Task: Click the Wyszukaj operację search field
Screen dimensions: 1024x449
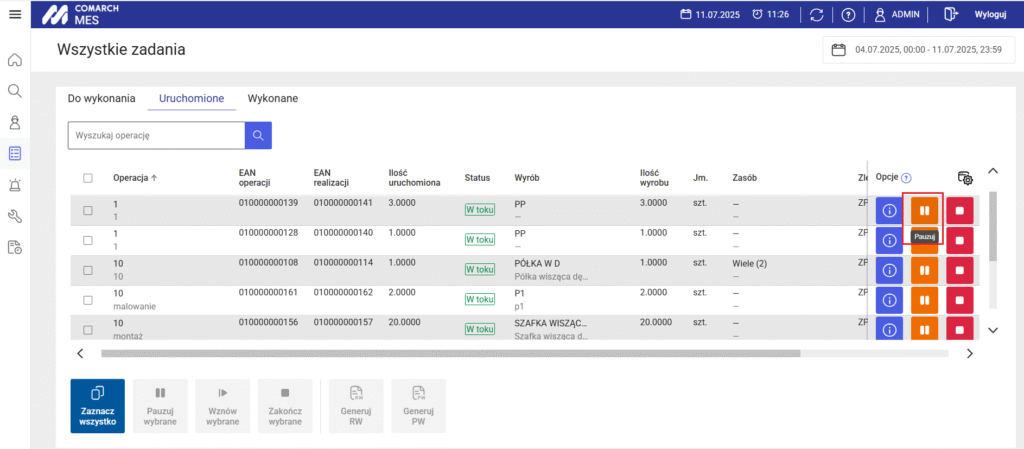Action: click(x=156, y=135)
